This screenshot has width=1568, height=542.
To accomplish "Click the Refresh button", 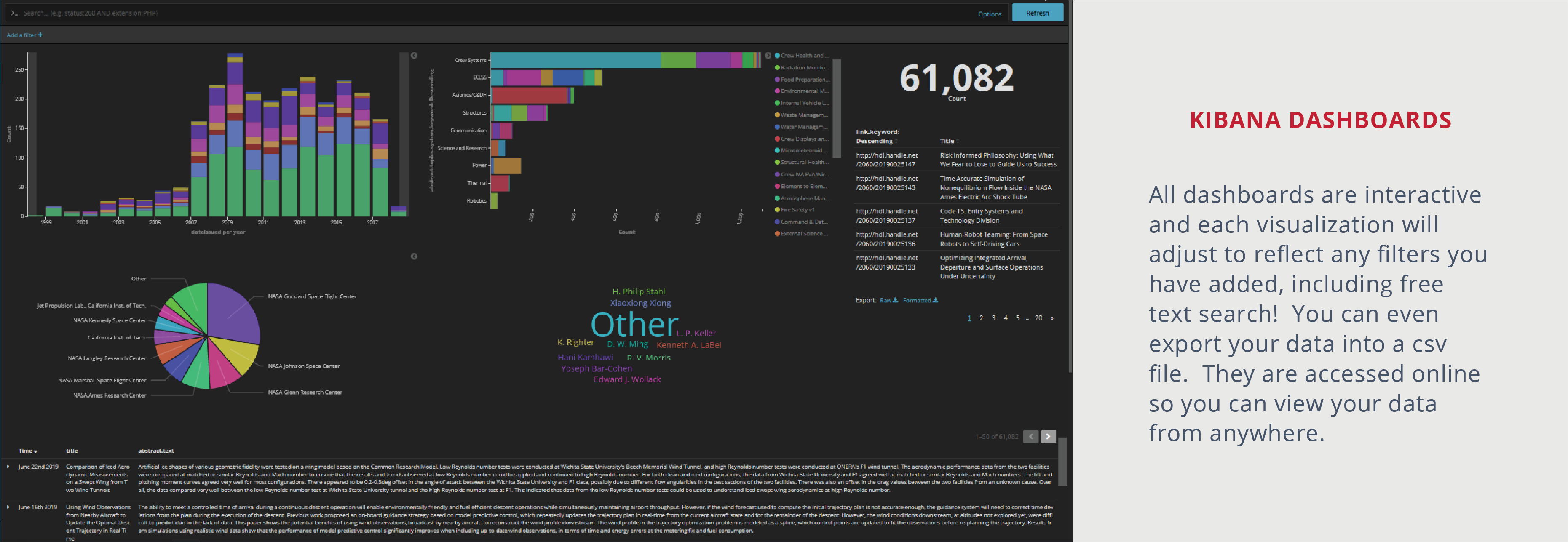I will pos(1037,13).
